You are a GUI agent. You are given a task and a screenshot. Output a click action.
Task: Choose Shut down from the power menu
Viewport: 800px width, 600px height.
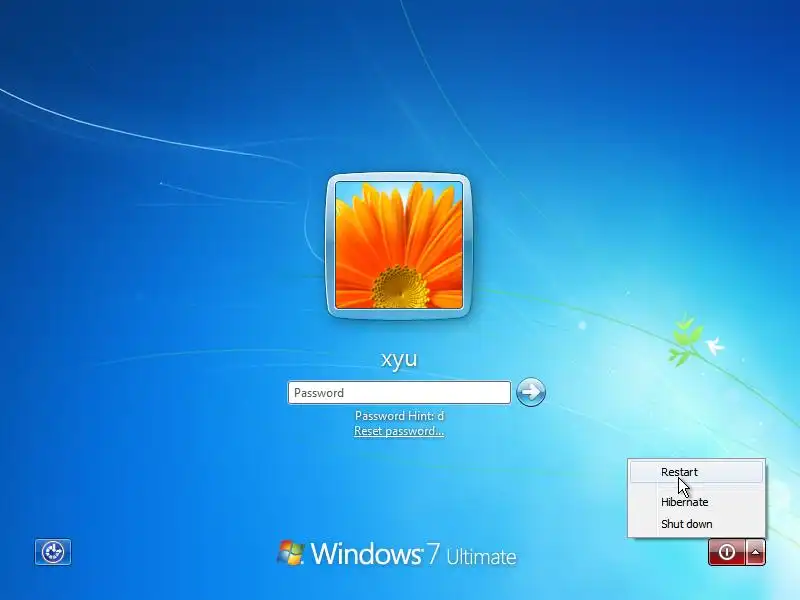pos(696,524)
